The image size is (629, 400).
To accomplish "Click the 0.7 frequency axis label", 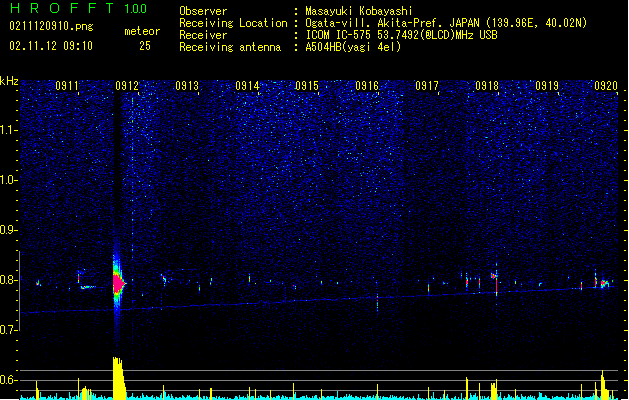I will pyautogui.click(x=9, y=330).
